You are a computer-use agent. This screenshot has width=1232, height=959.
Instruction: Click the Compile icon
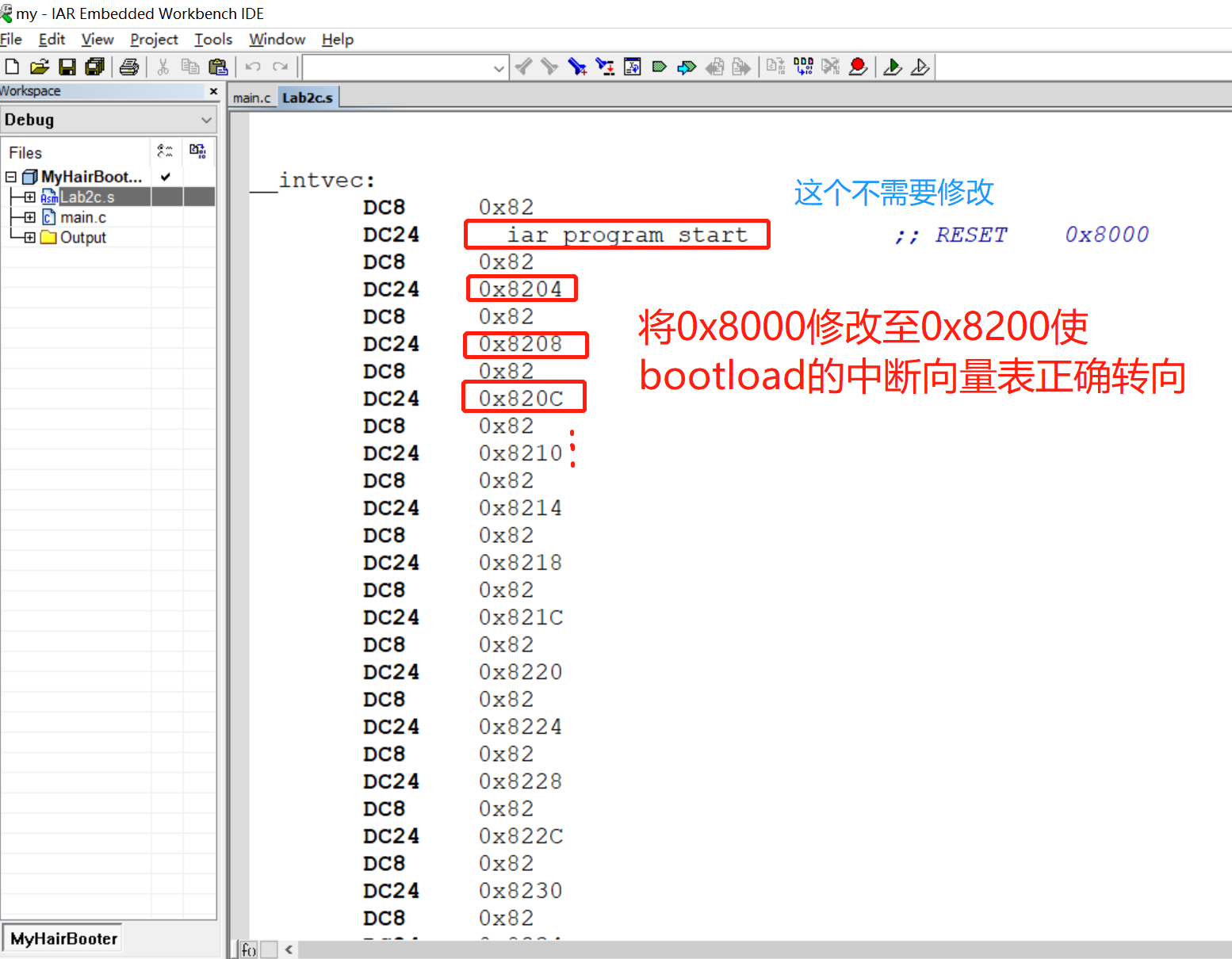(776, 67)
